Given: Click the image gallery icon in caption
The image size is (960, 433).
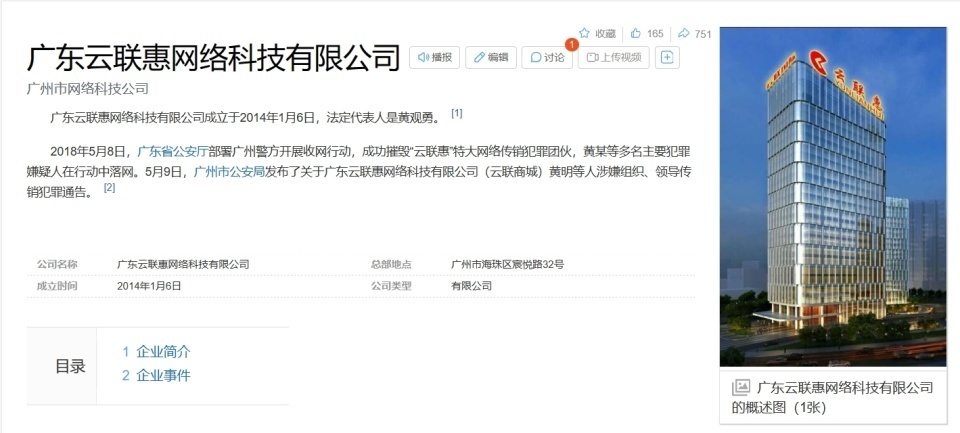Looking at the screenshot, I should (741, 387).
